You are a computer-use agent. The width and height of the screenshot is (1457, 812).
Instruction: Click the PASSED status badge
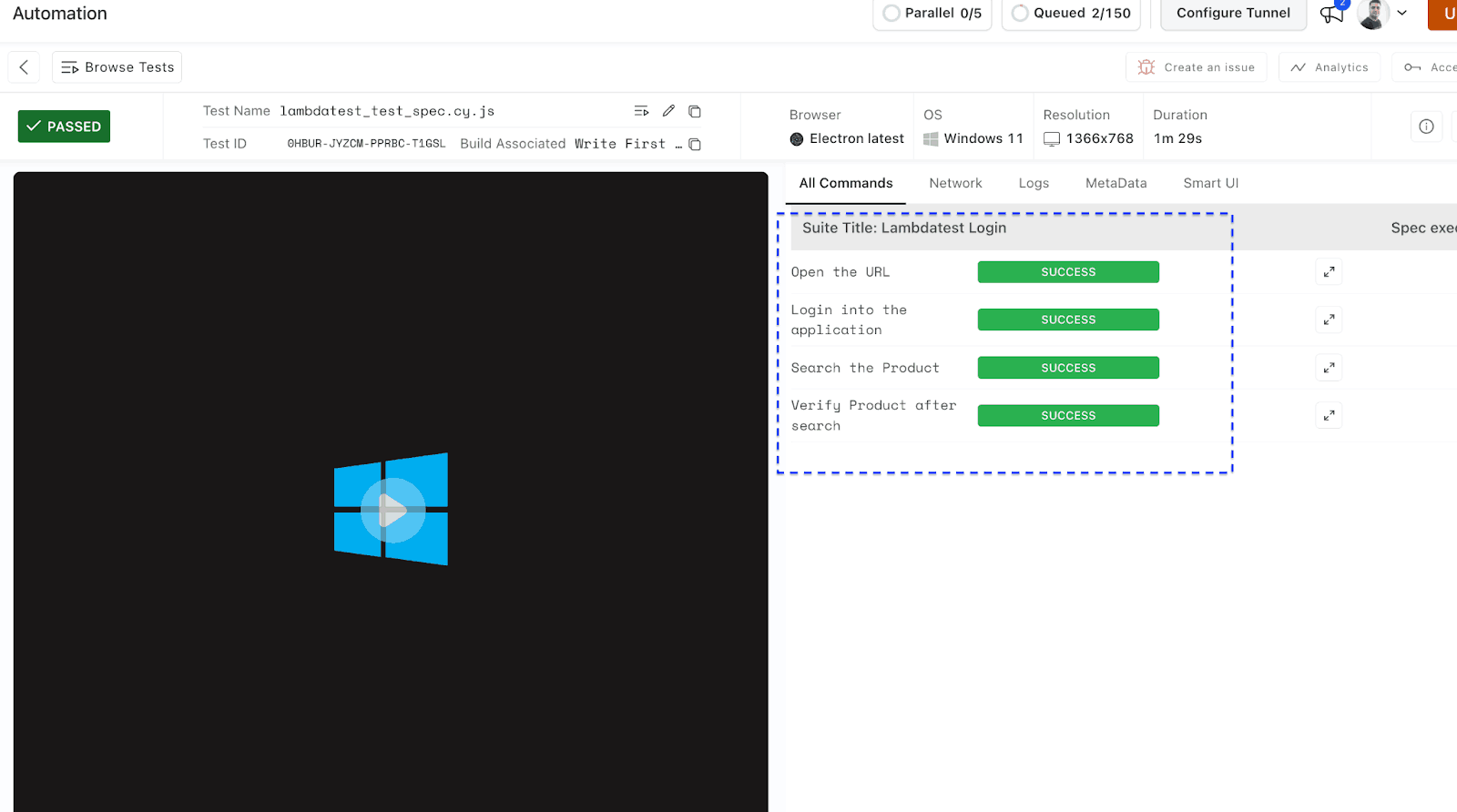pyautogui.click(x=64, y=127)
